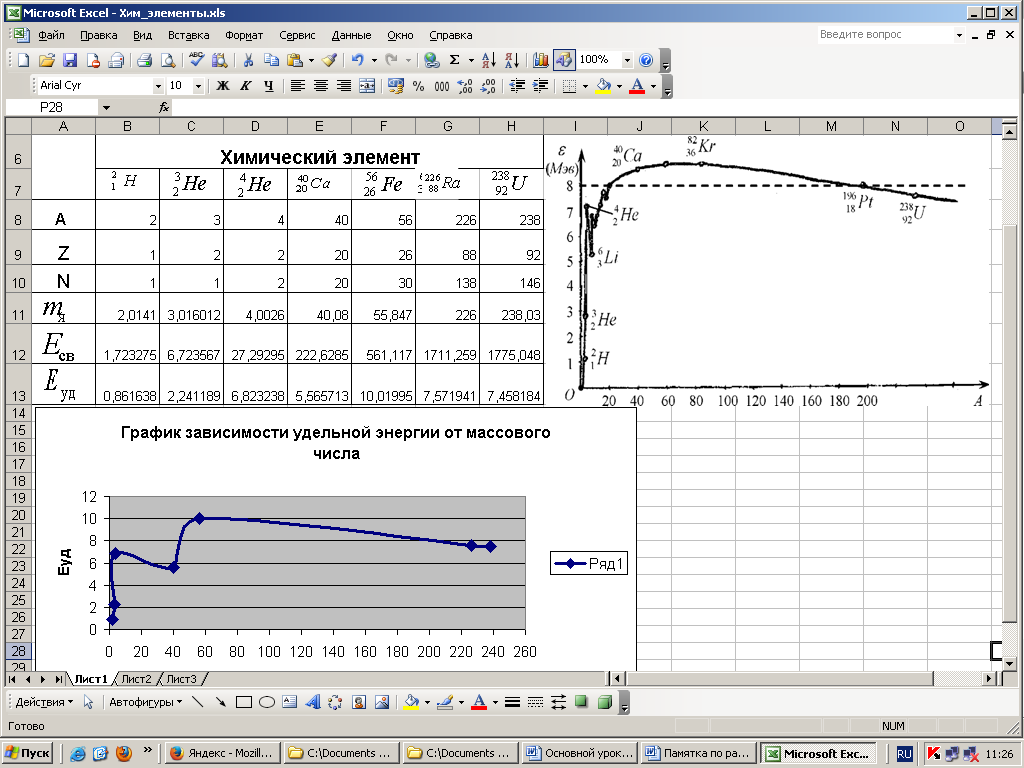
Task: Activate the Format Painter brush
Action: click(330, 60)
